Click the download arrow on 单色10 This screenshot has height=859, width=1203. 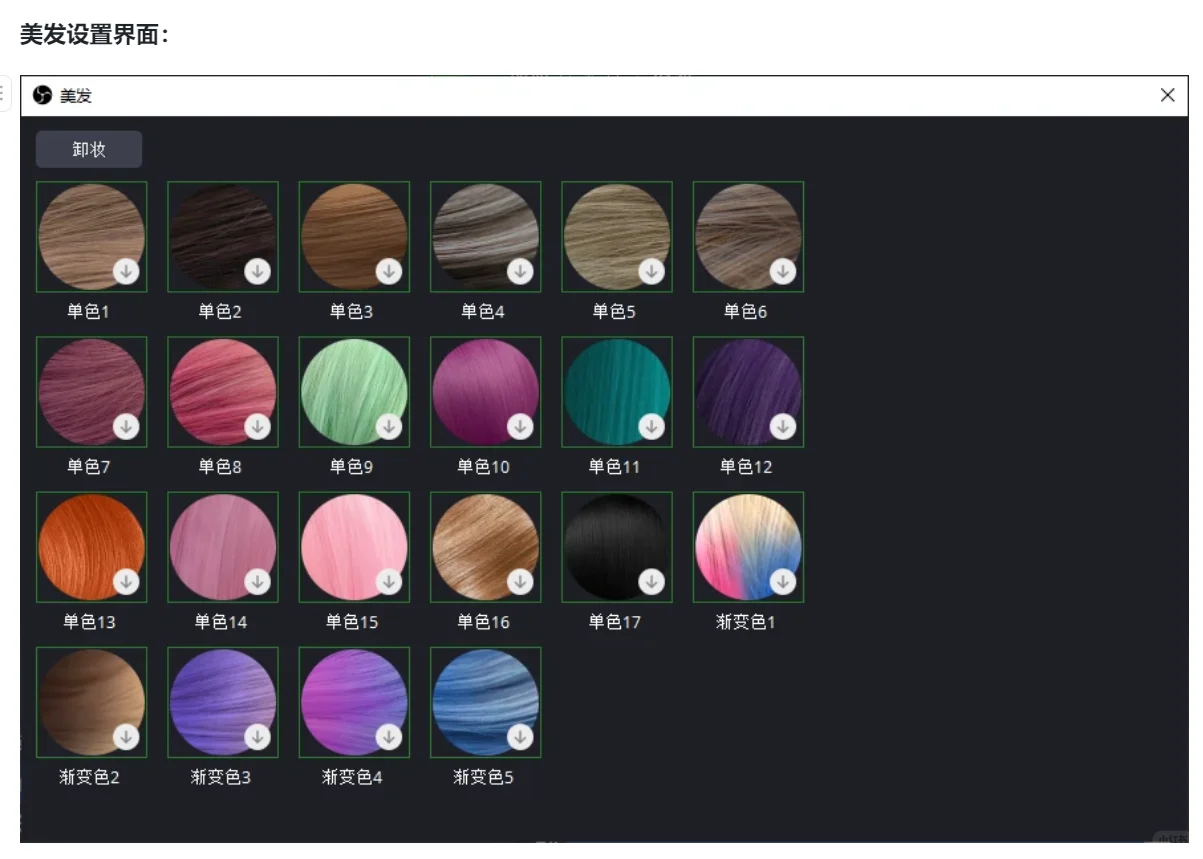pyautogui.click(x=520, y=426)
